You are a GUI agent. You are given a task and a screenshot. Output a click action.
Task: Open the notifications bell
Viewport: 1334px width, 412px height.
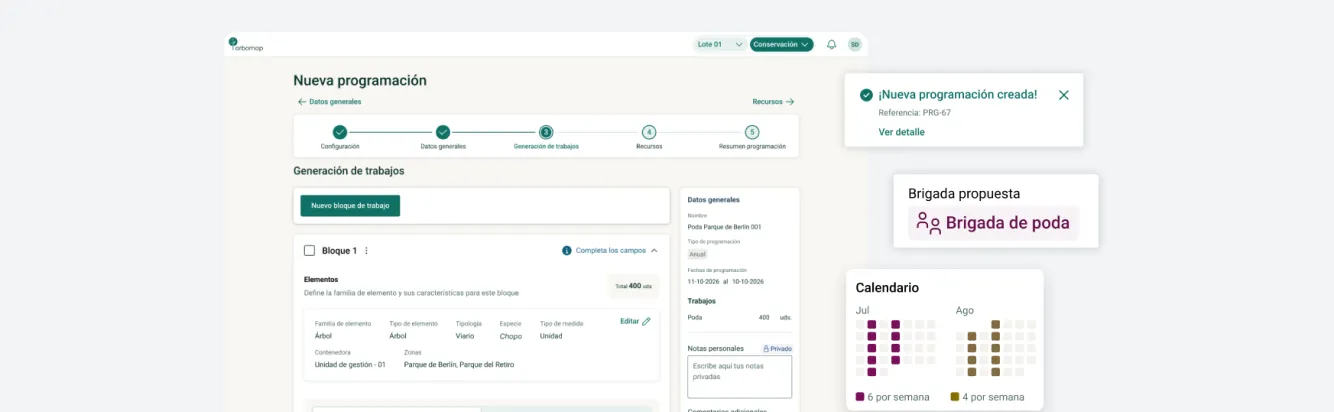pyautogui.click(x=831, y=44)
